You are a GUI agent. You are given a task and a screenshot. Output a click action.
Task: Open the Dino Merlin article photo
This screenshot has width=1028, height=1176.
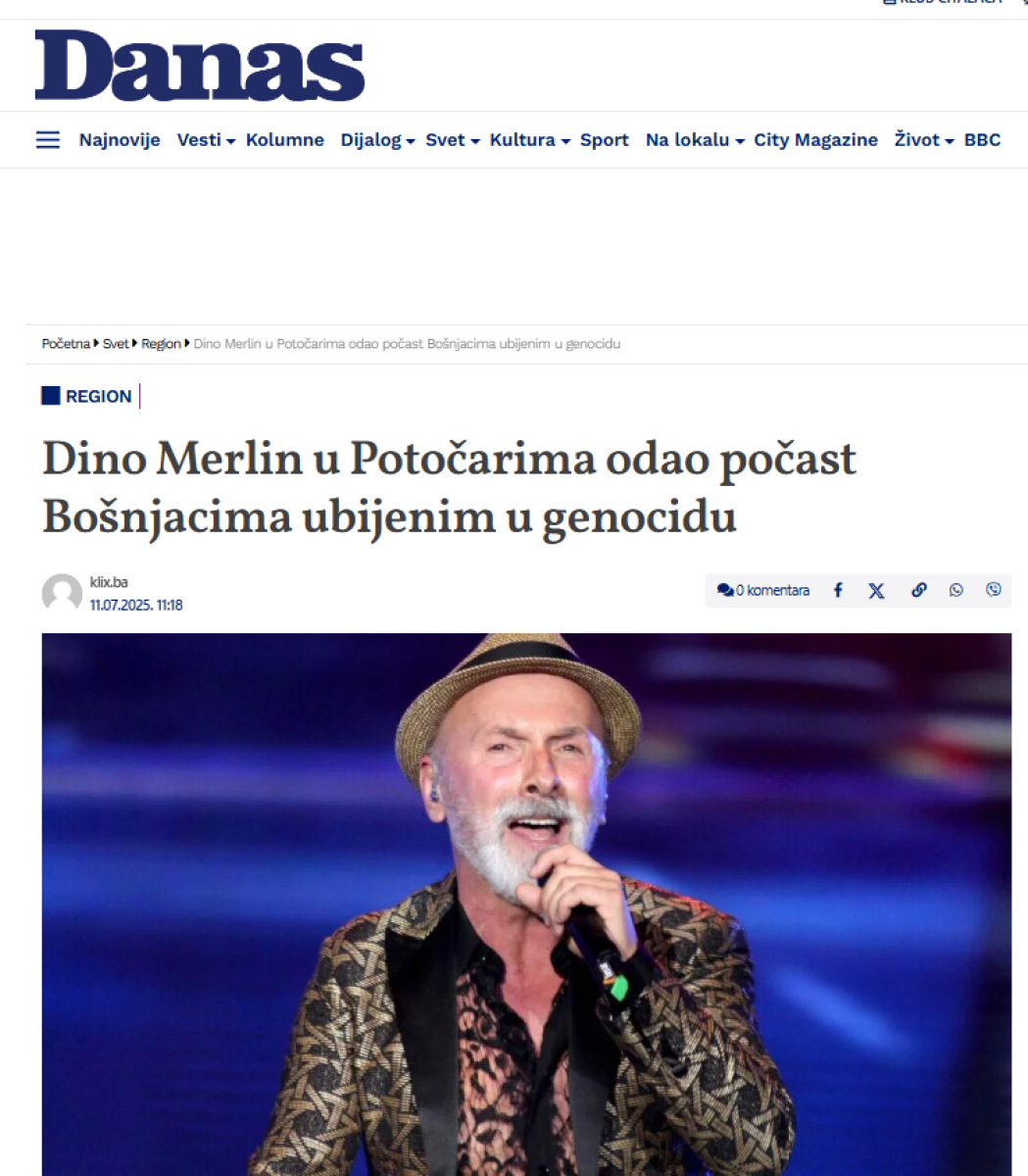pyautogui.click(x=526, y=904)
